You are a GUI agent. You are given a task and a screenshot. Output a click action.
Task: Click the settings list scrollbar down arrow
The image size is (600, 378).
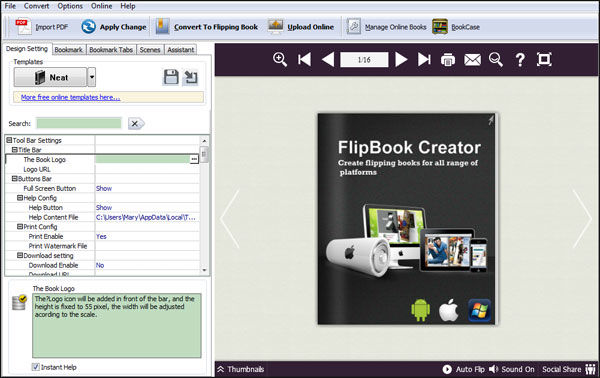[x=204, y=270]
